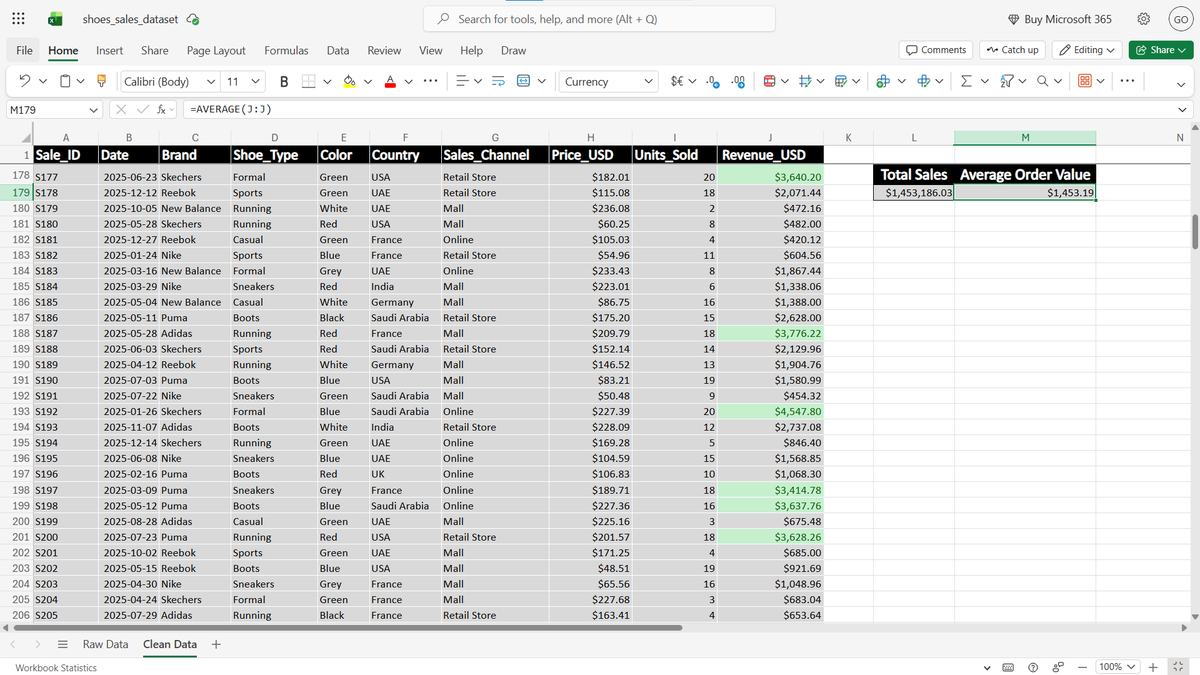Viewport: 1200px width, 675px height.
Task: Open the Undo history dropdown arrow
Action: (43, 82)
